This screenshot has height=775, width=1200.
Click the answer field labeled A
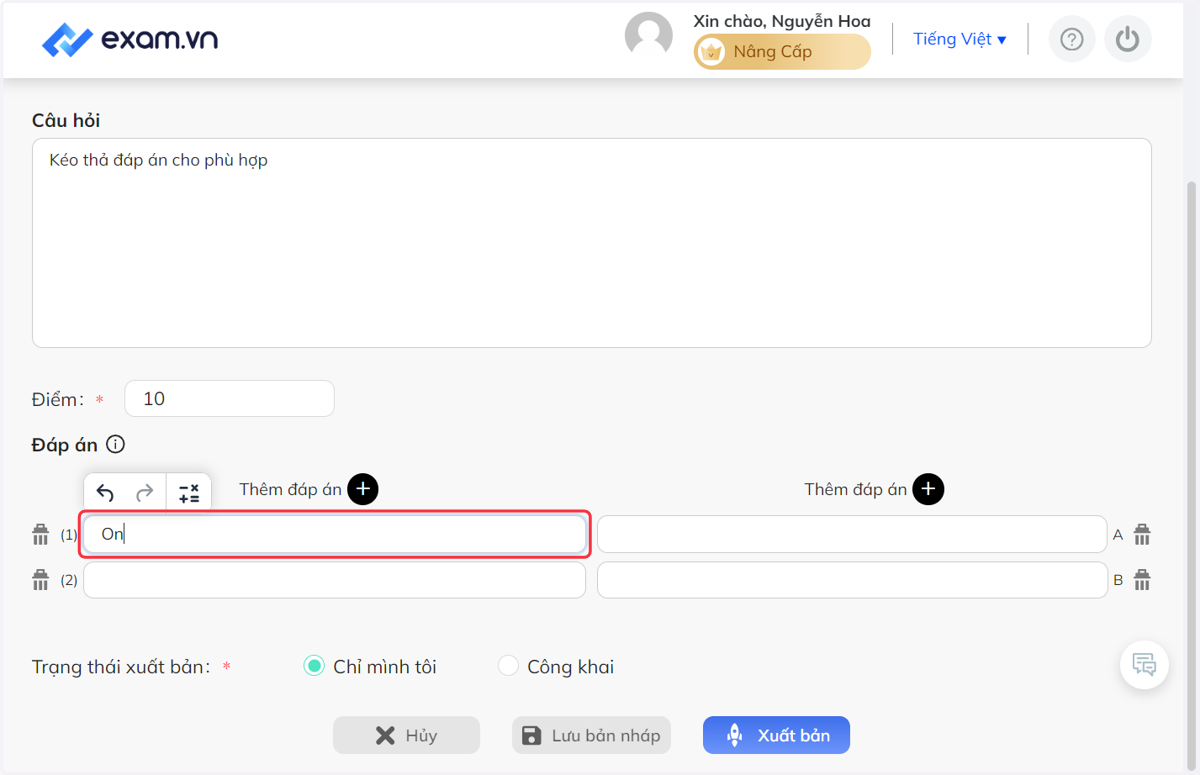(852, 534)
